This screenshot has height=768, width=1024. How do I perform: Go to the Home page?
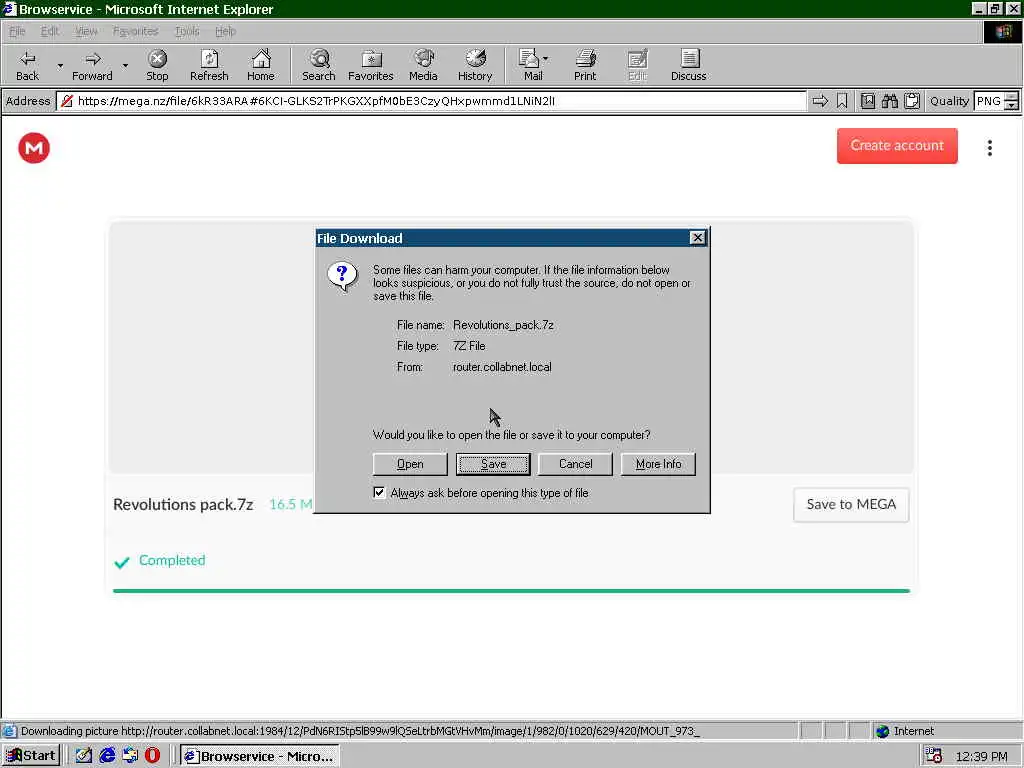[x=261, y=65]
